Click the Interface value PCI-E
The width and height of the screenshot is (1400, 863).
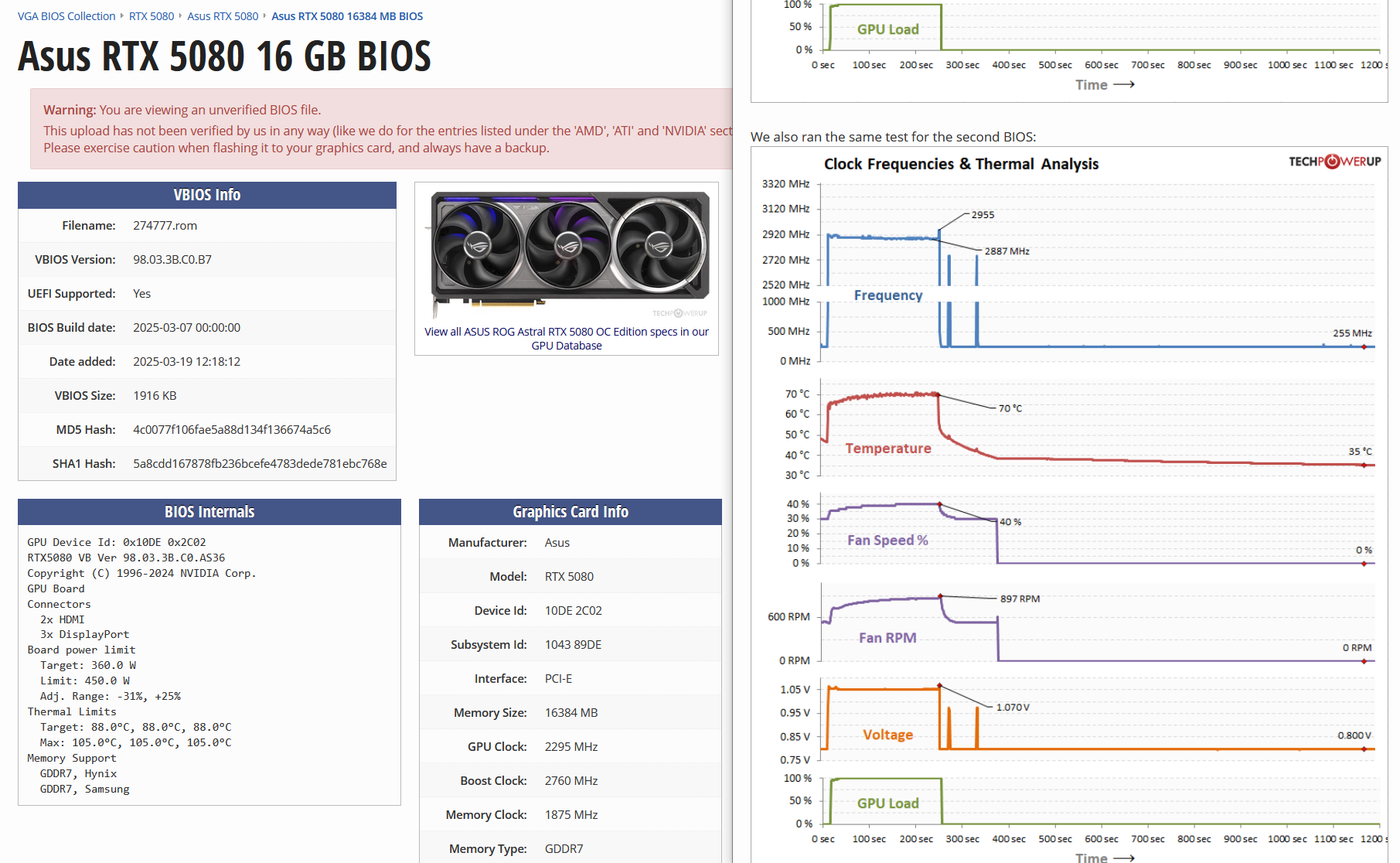pos(559,679)
